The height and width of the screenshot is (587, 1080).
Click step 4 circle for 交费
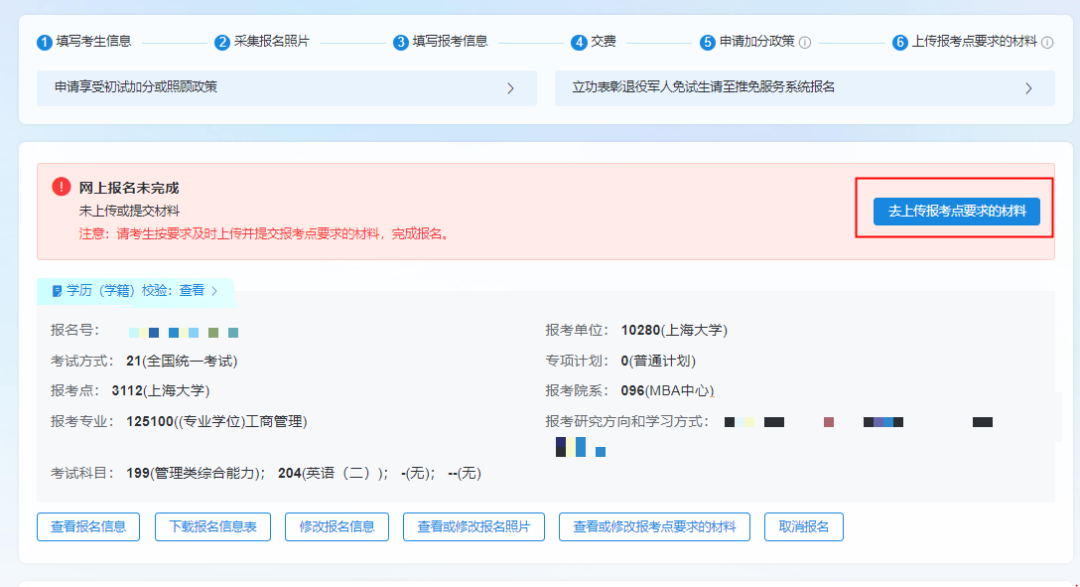tap(579, 43)
